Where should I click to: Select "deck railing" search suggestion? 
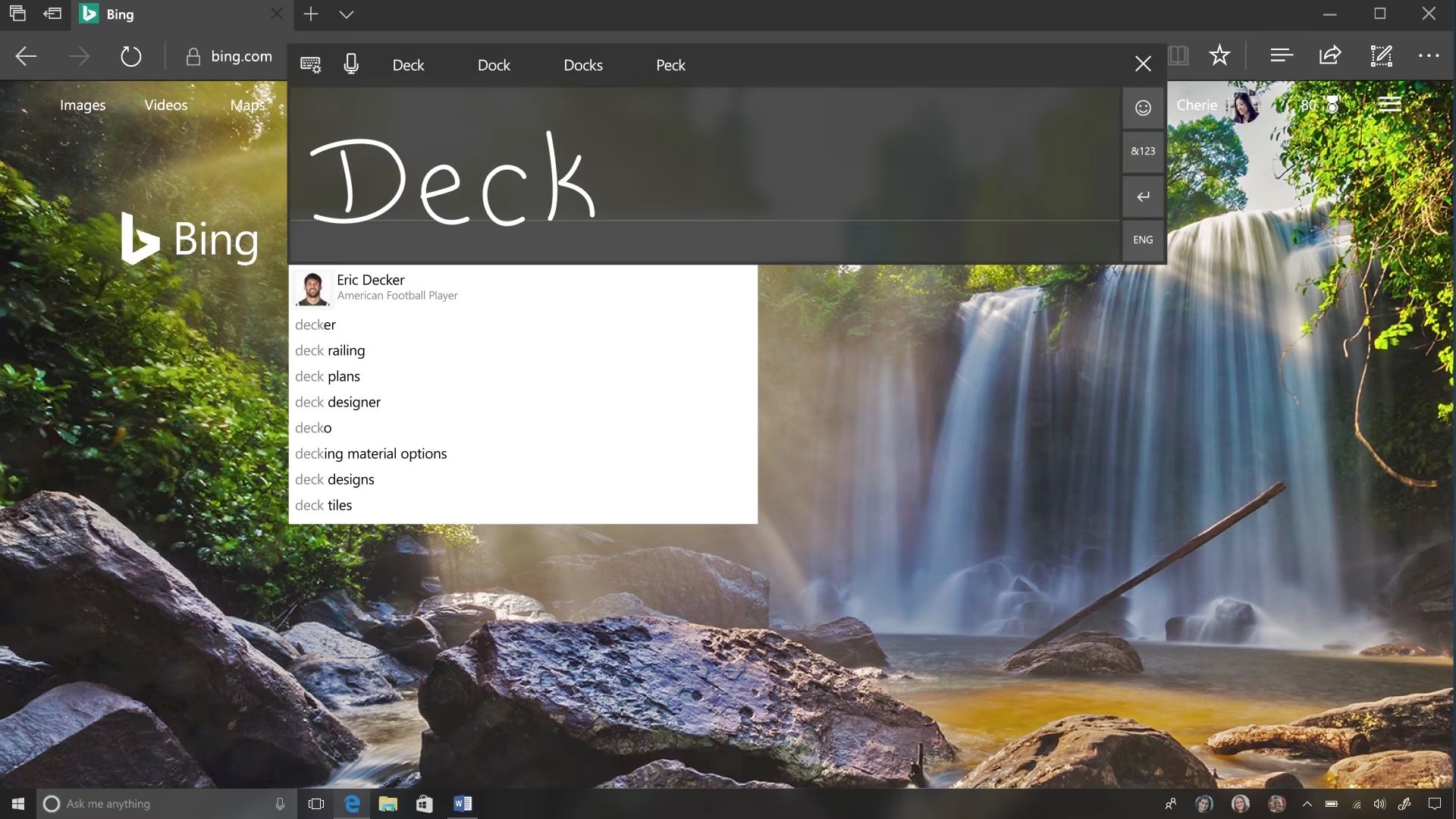pyautogui.click(x=330, y=350)
